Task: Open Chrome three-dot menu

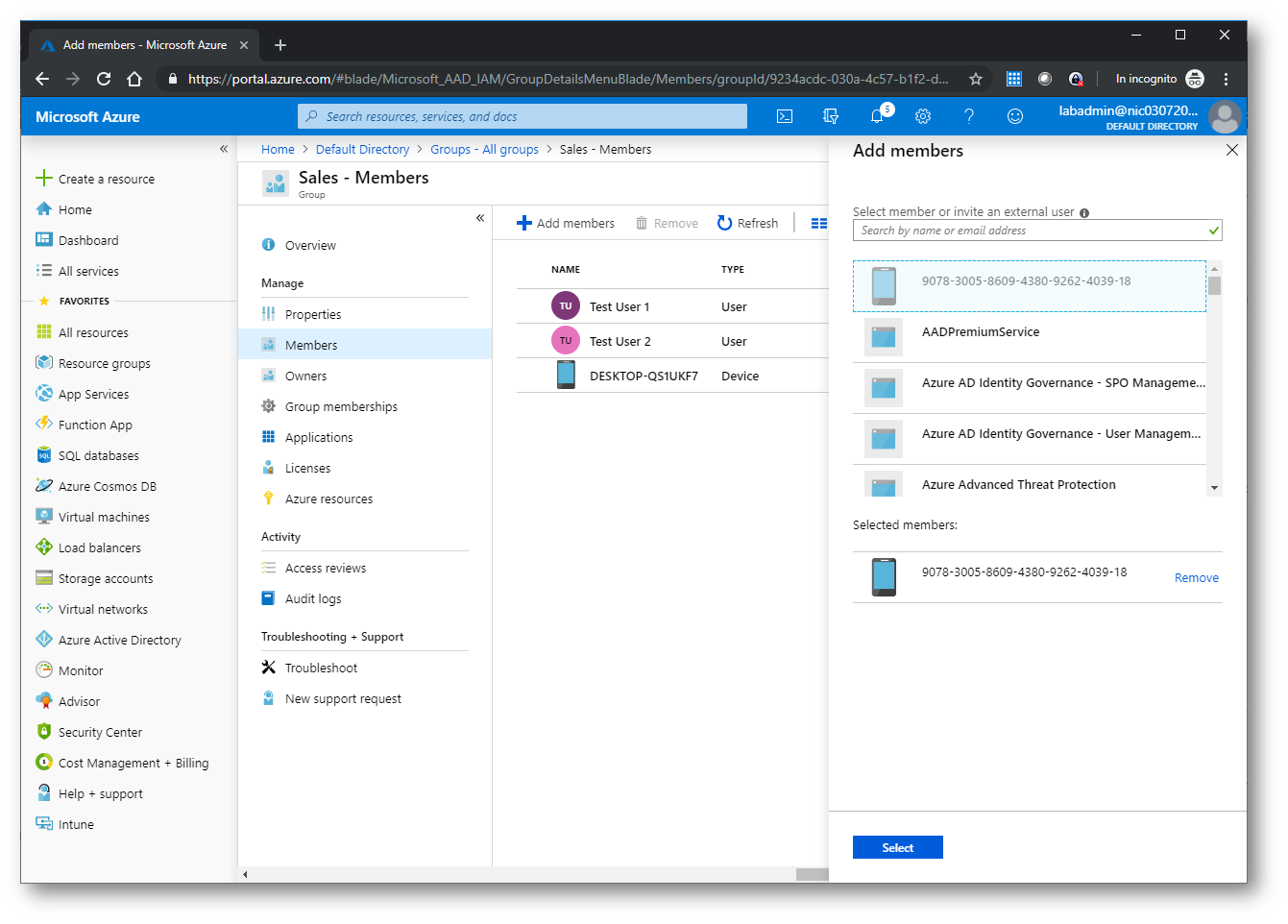Action: tap(1226, 79)
